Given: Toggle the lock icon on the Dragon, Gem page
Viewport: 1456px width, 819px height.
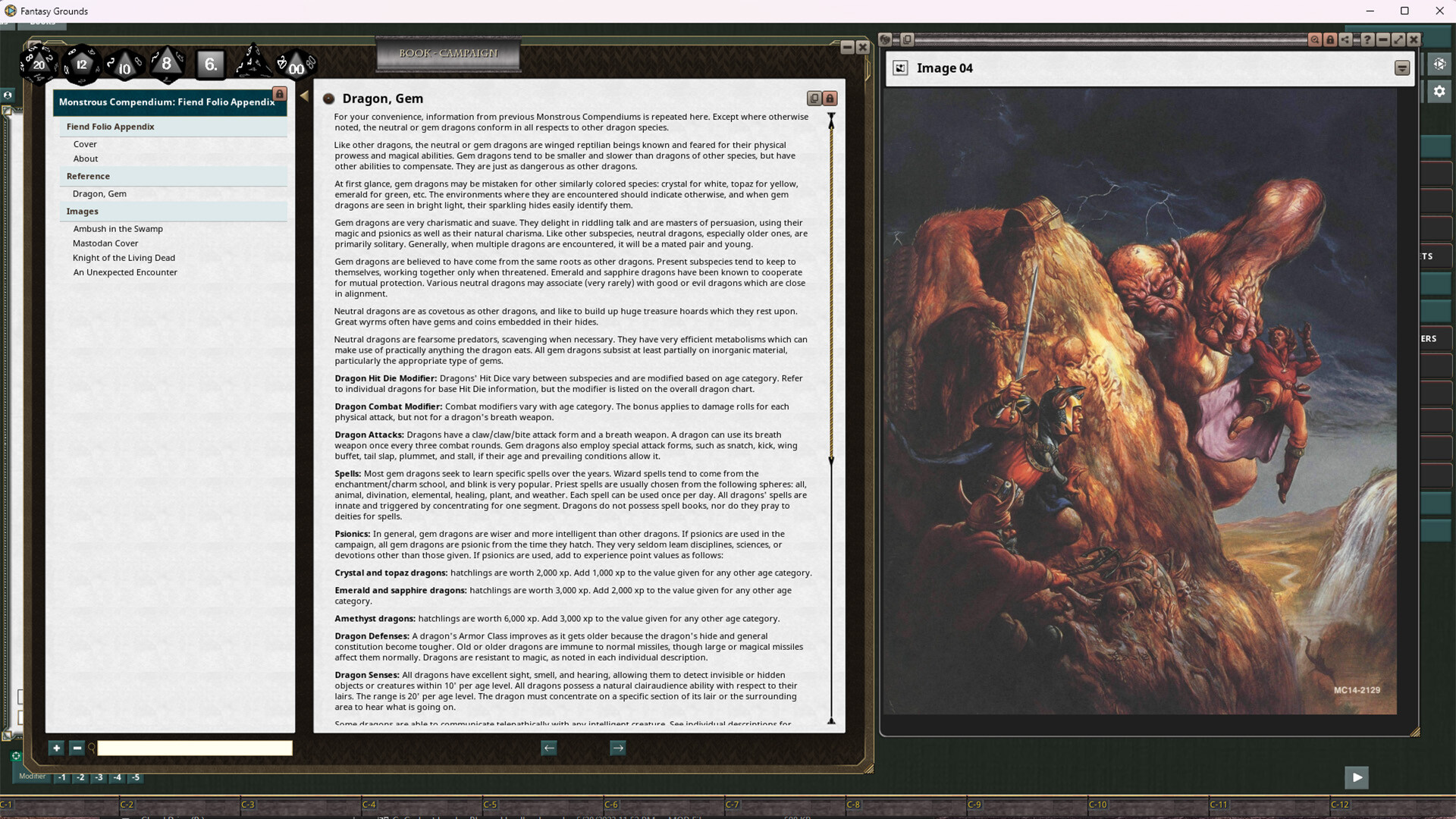Looking at the screenshot, I should click(830, 99).
